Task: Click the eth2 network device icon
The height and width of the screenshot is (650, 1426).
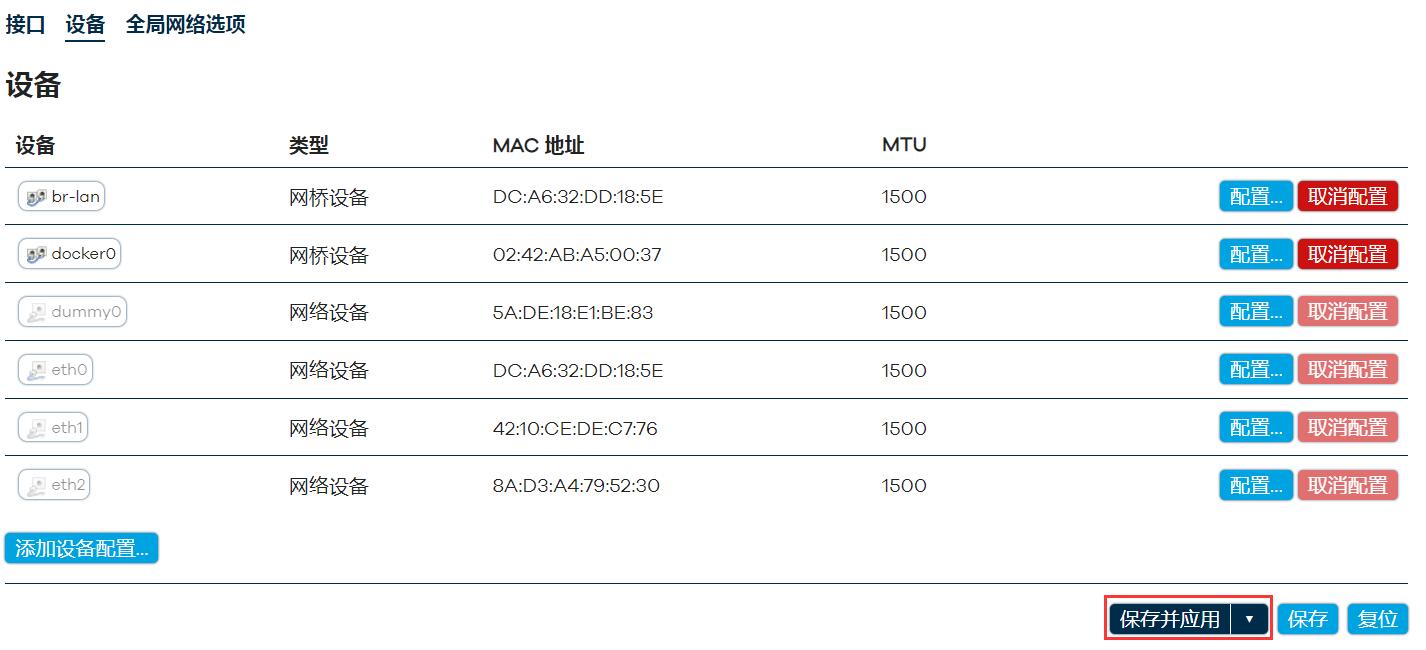Action: tap(36, 486)
